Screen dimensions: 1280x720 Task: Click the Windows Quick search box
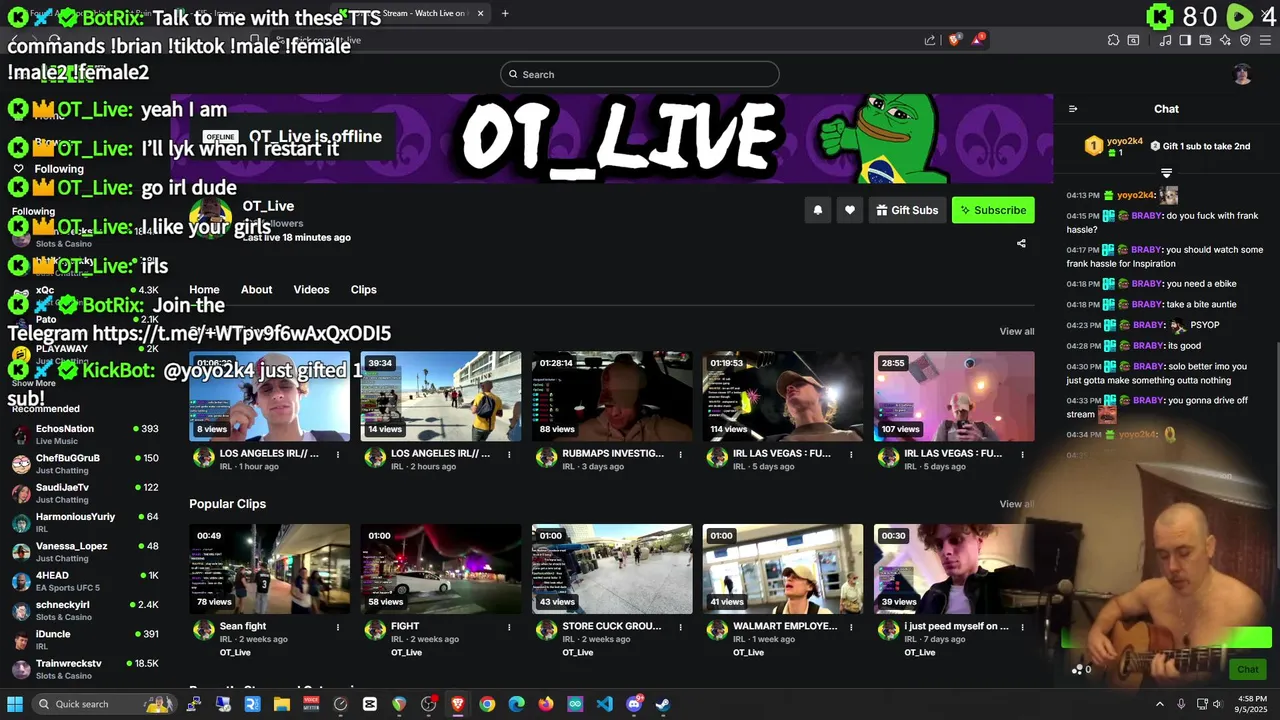pyautogui.click(x=104, y=704)
